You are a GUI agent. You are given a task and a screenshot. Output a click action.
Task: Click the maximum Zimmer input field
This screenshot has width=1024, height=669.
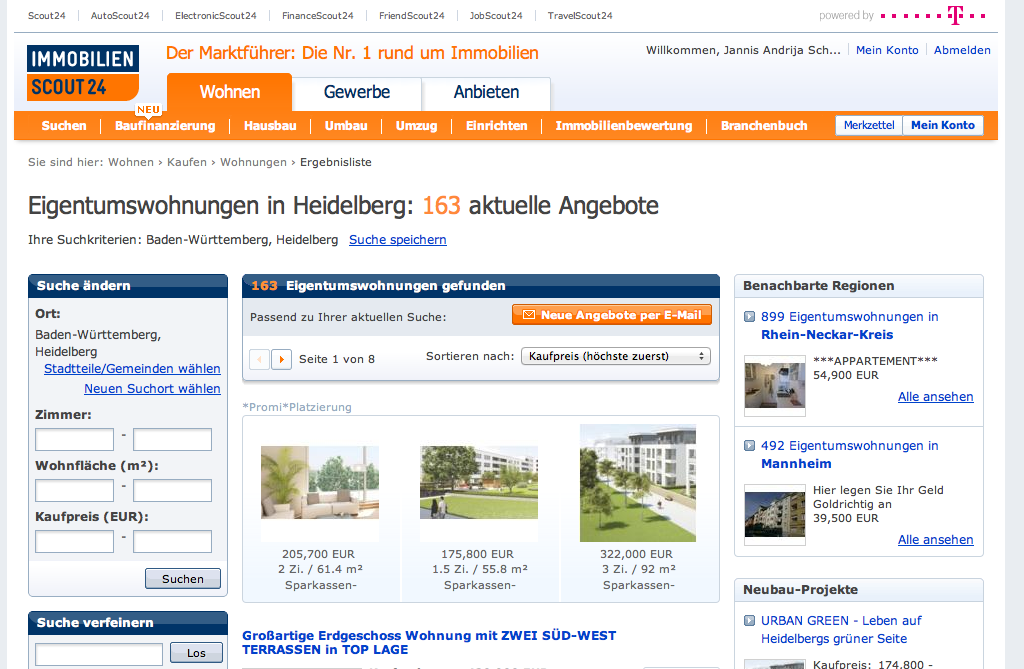172,439
